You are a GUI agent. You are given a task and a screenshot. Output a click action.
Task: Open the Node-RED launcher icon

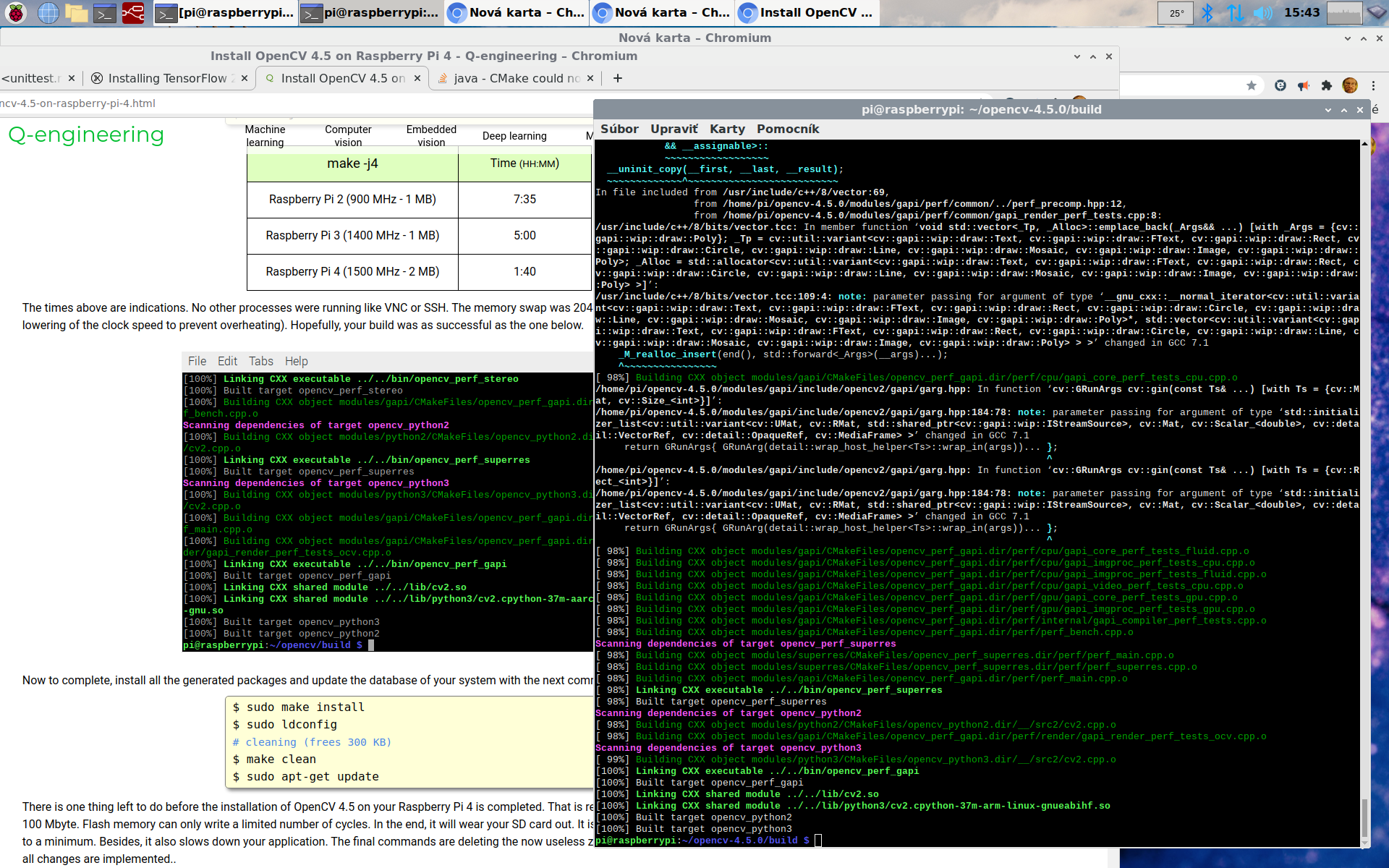[133, 12]
